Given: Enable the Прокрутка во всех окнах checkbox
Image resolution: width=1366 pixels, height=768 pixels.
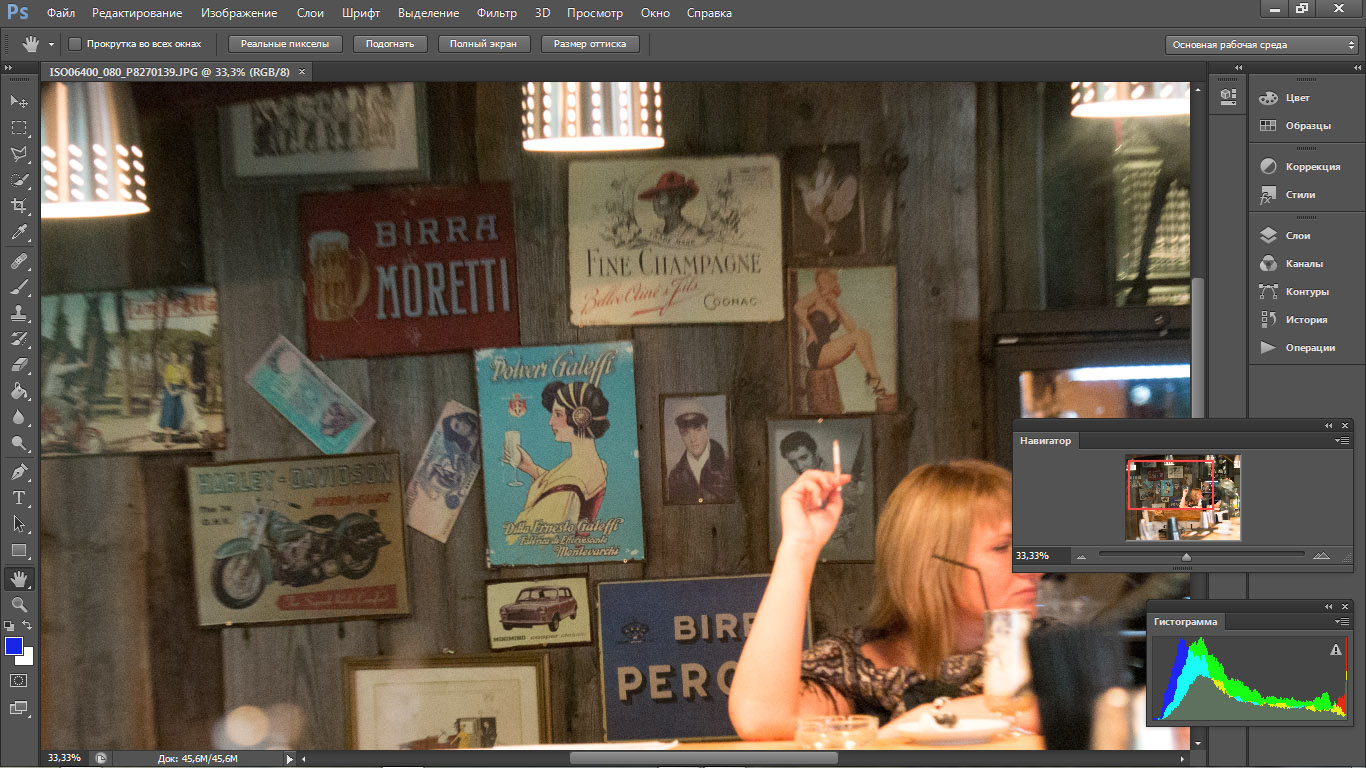Looking at the screenshot, I should tap(75, 44).
